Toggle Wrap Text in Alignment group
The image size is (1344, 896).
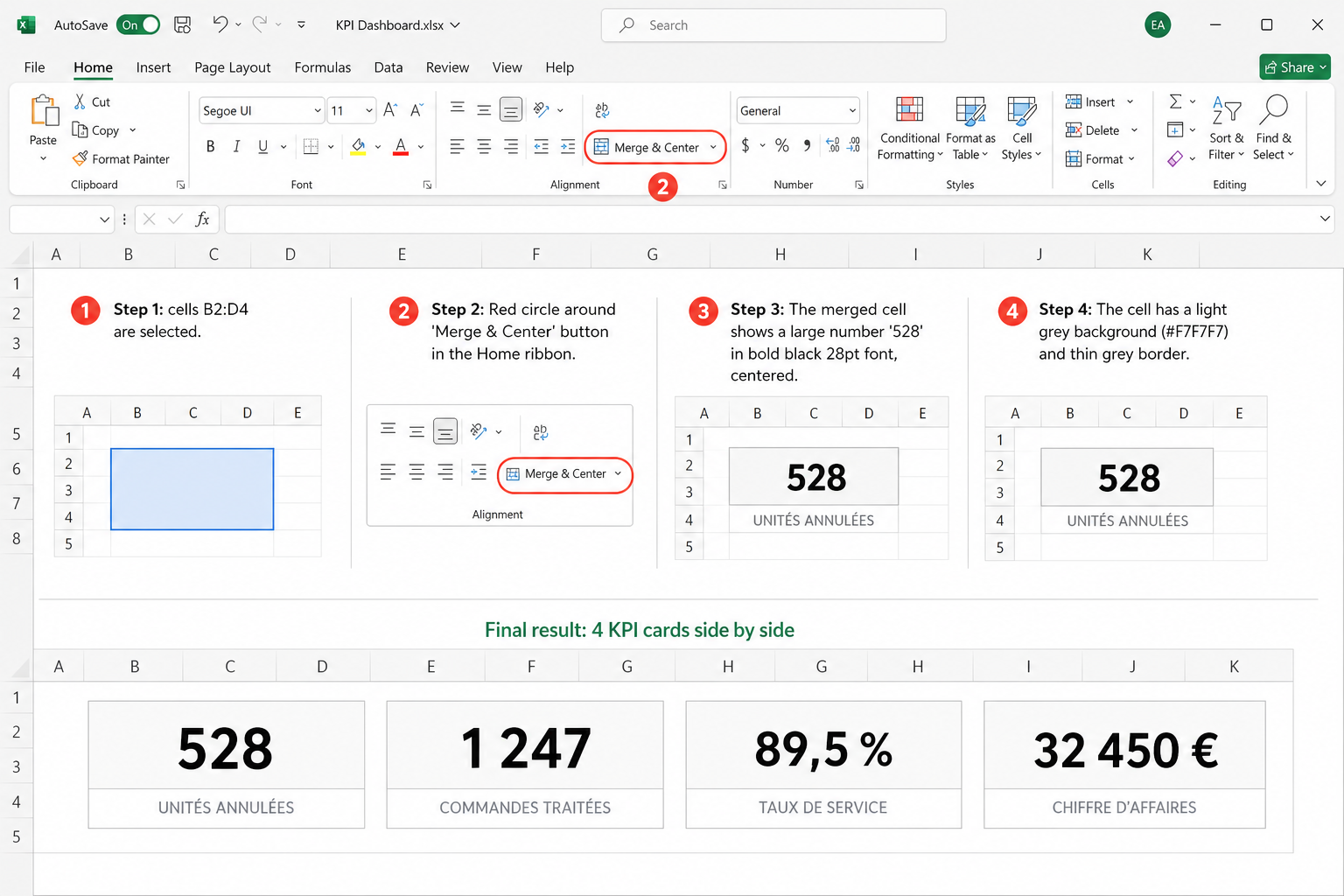point(602,110)
